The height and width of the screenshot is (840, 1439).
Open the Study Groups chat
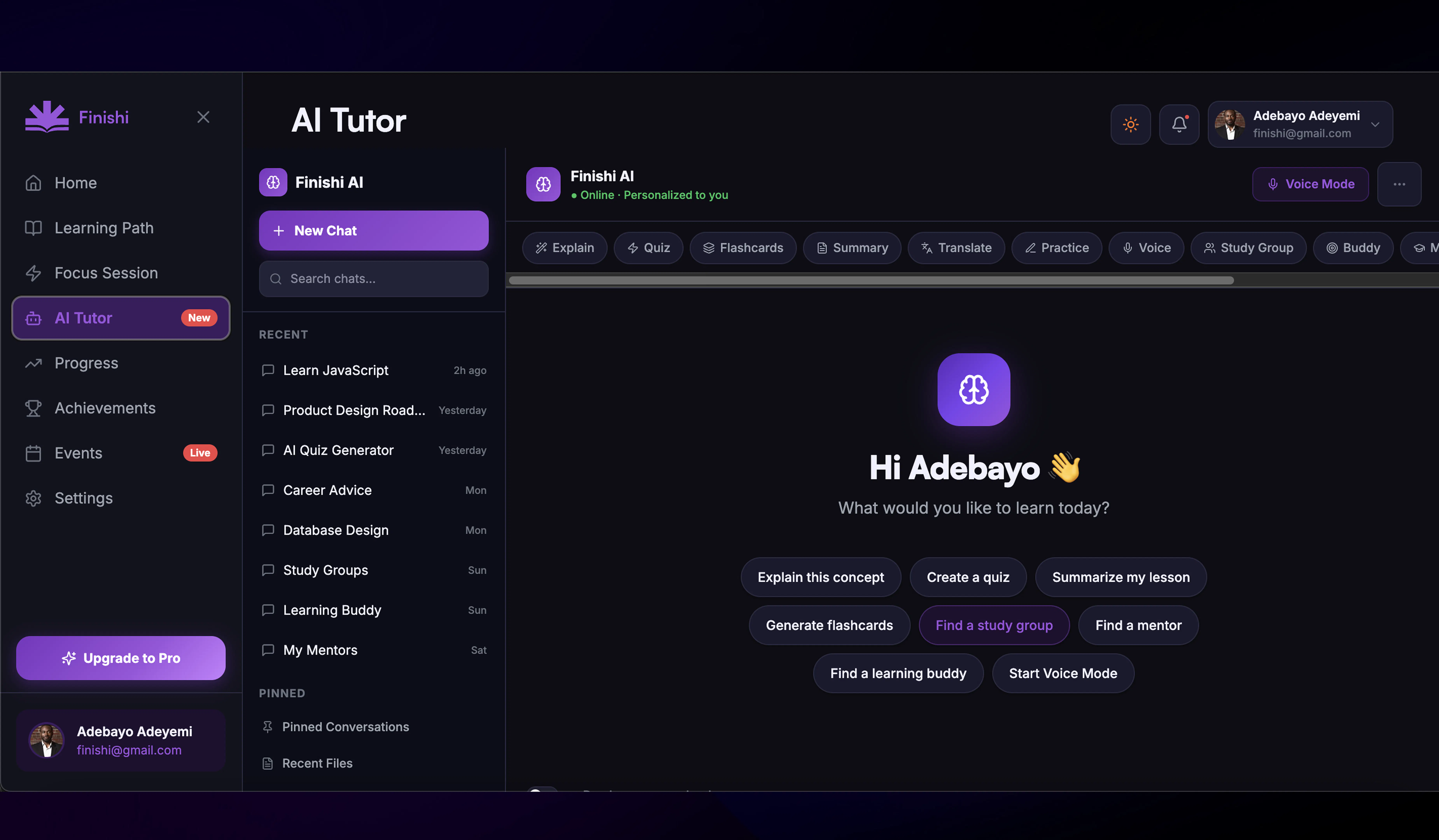pyautogui.click(x=373, y=570)
